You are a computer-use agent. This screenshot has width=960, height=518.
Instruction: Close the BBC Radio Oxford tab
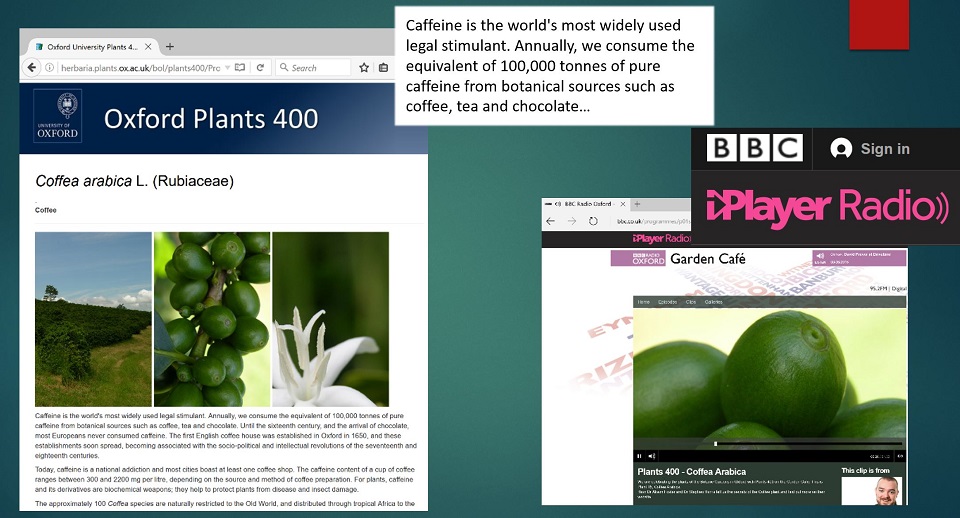click(623, 204)
